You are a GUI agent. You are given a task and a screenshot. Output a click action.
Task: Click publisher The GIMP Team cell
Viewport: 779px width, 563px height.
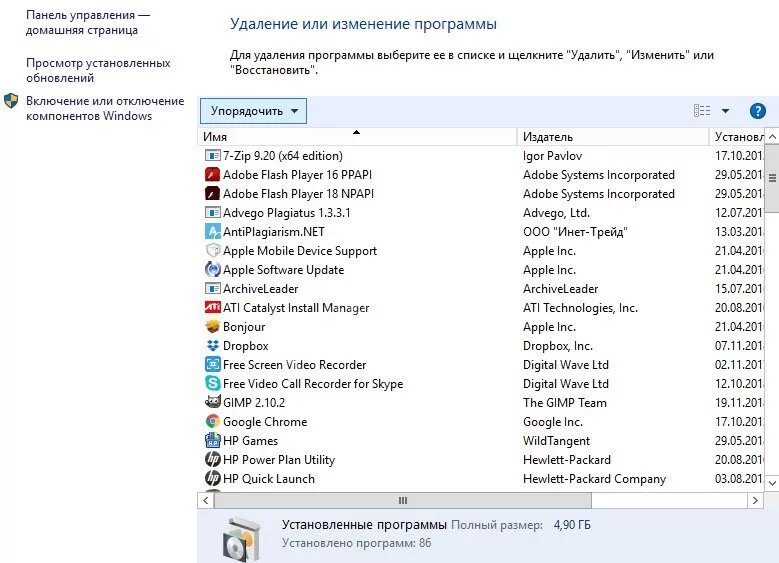click(564, 402)
